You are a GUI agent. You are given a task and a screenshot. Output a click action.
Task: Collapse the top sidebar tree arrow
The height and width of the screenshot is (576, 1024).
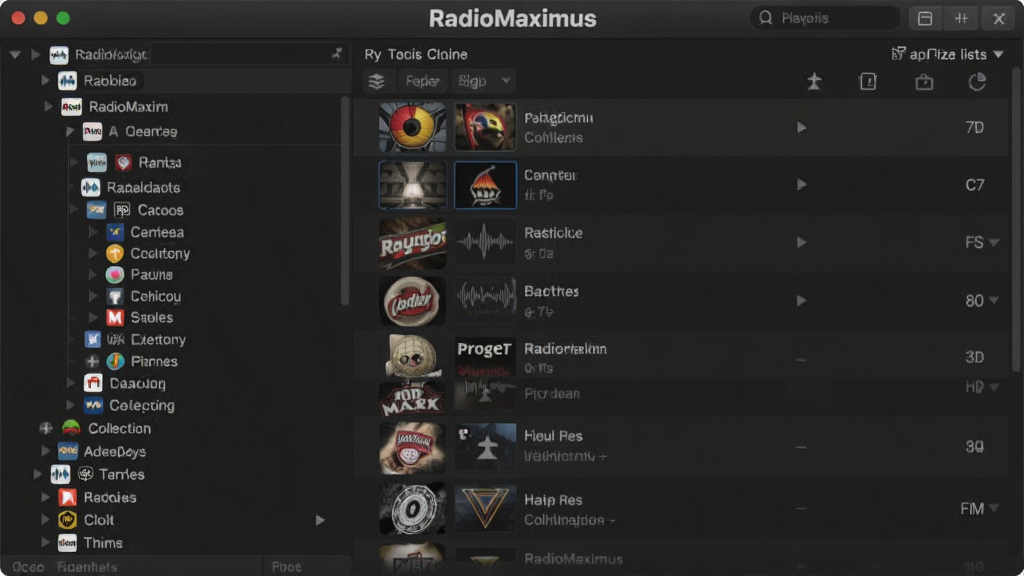14,55
